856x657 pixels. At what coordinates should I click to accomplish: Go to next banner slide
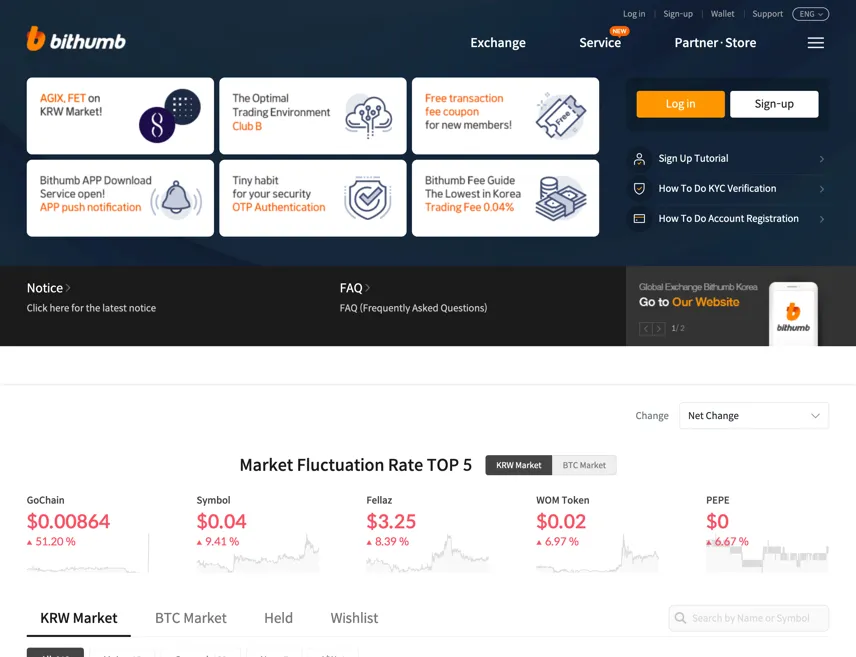(x=659, y=328)
